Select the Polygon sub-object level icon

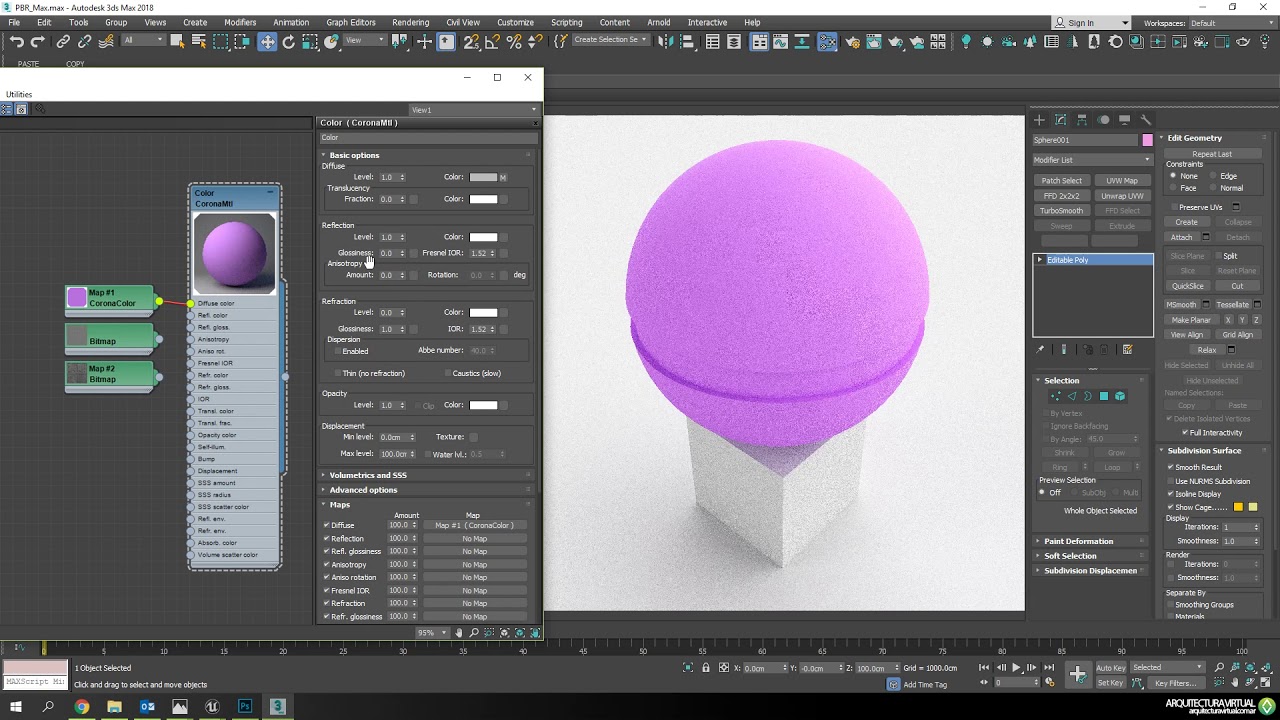[1104, 396]
